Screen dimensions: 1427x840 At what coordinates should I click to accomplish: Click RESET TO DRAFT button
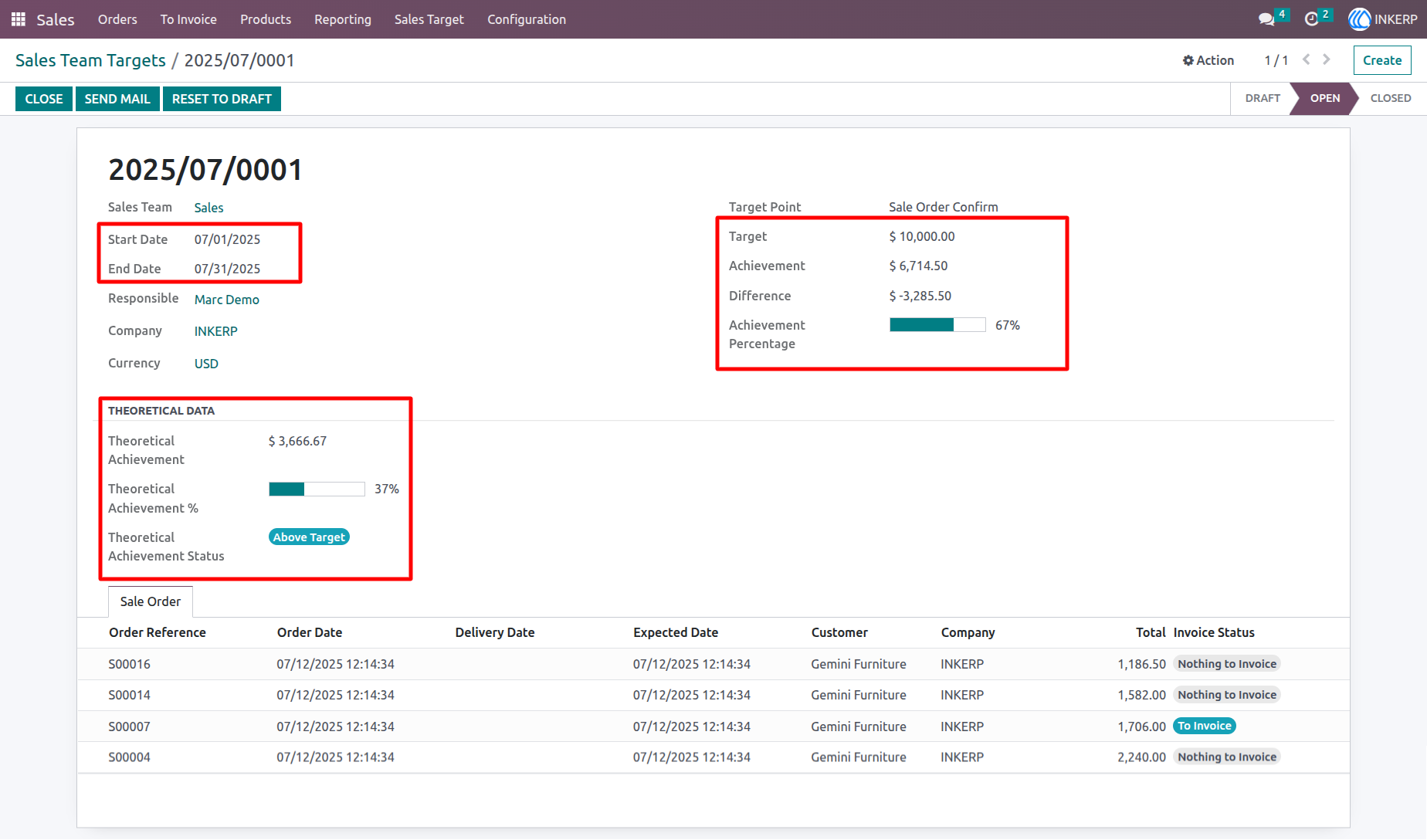[222, 99]
